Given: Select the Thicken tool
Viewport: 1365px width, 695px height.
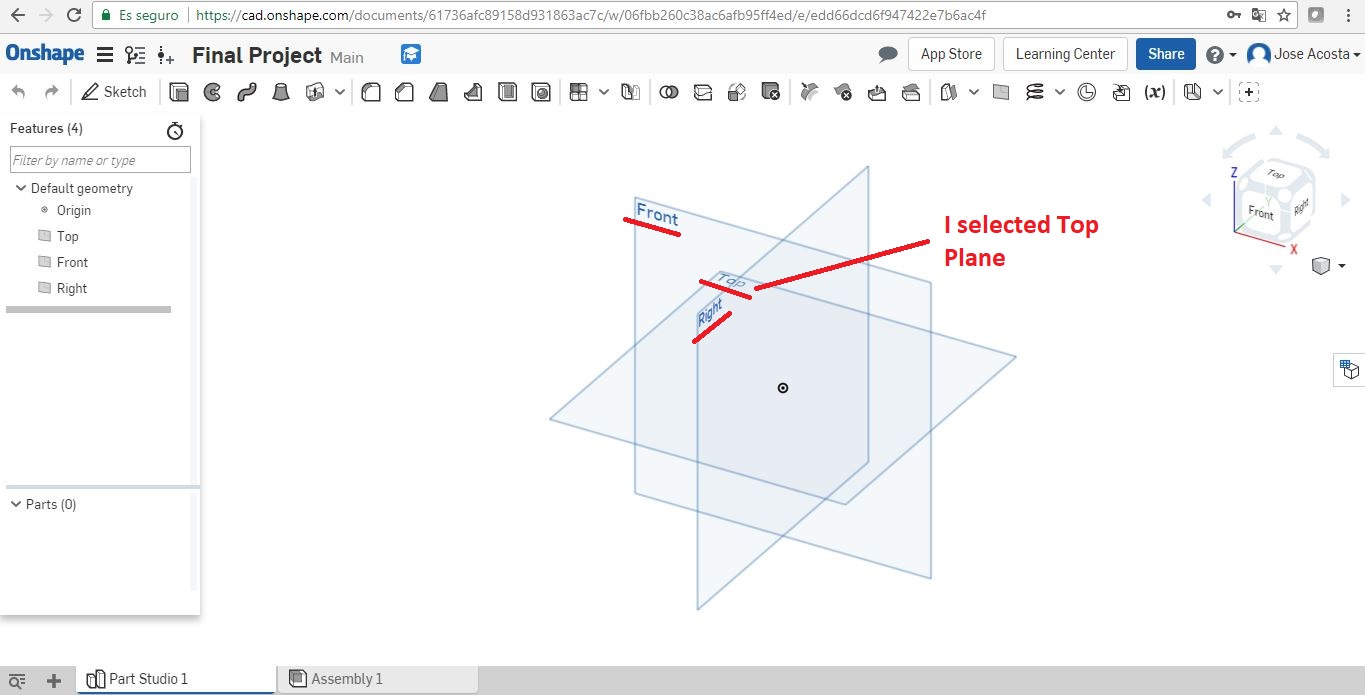Looking at the screenshot, I should coord(315,92).
